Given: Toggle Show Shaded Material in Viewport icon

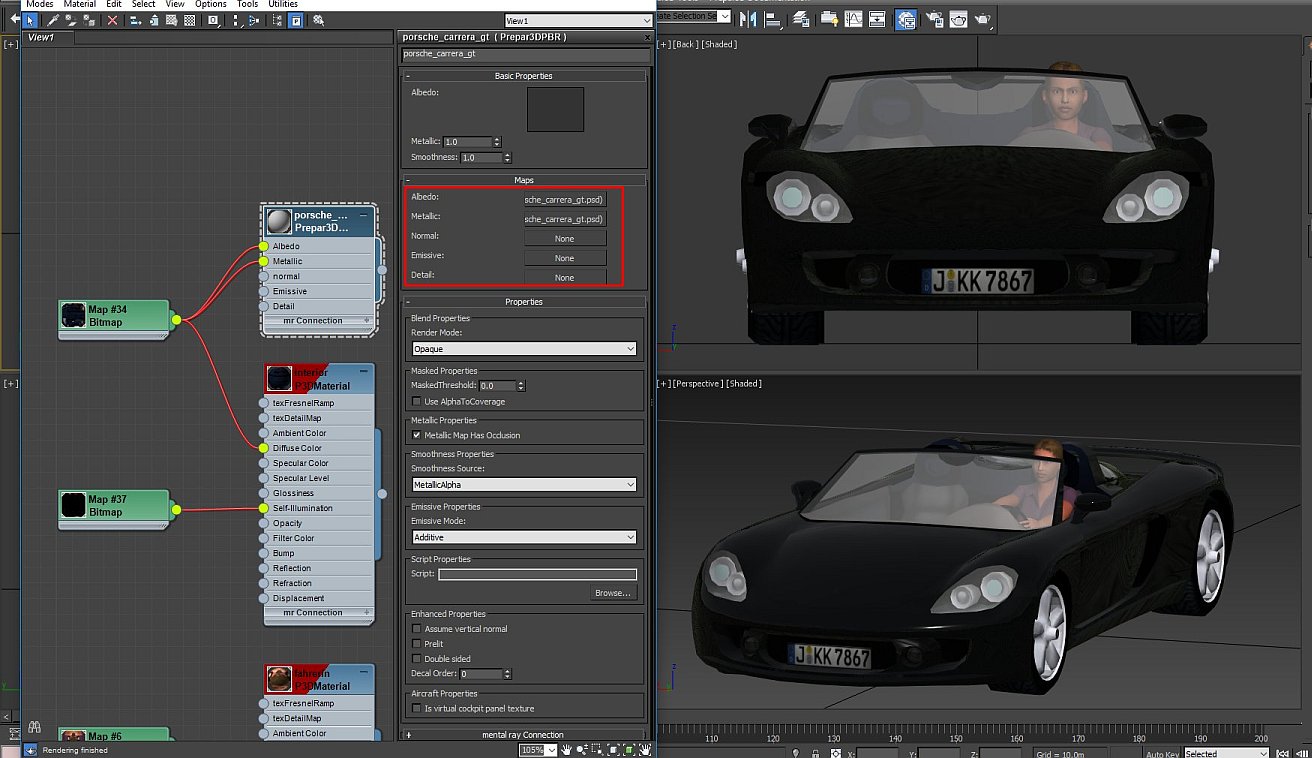Looking at the screenshot, I should coord(171,20).
